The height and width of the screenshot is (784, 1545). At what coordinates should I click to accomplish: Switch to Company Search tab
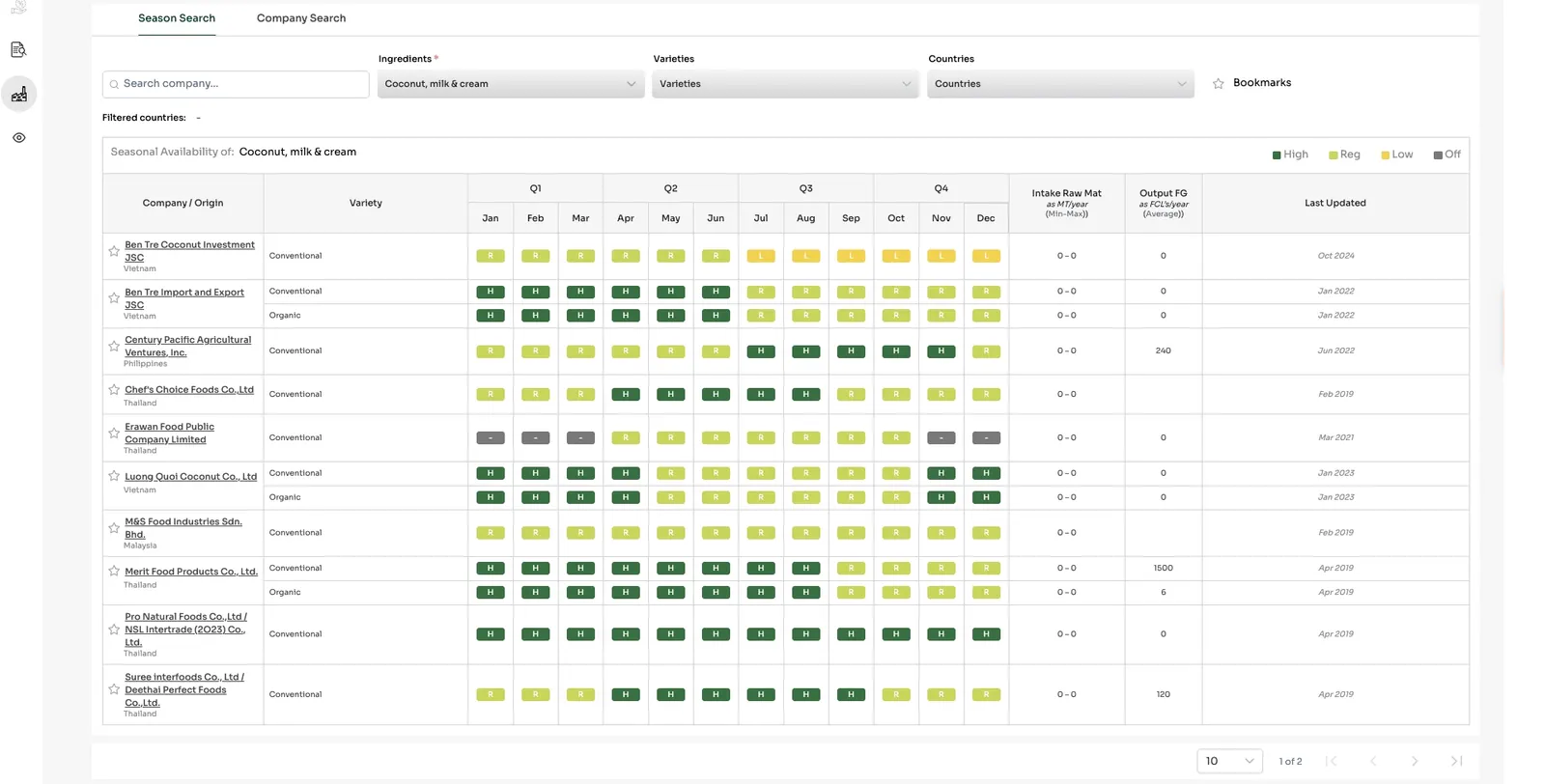pyautogui.click(x=301, y=18)
